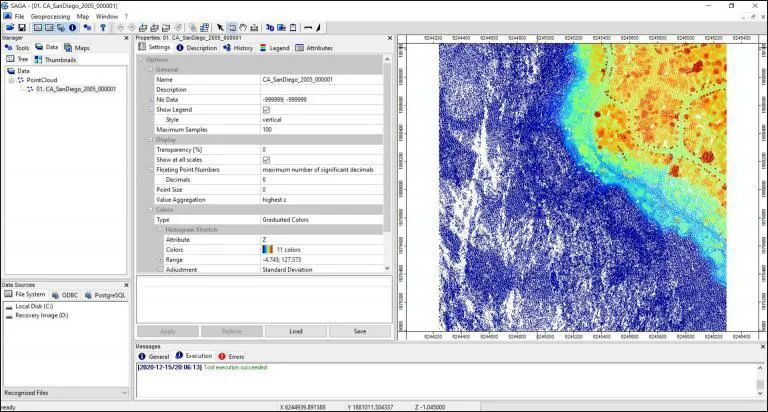Open the ? help menu
Screen dimensions: 768x412
(x=126, y=16)
